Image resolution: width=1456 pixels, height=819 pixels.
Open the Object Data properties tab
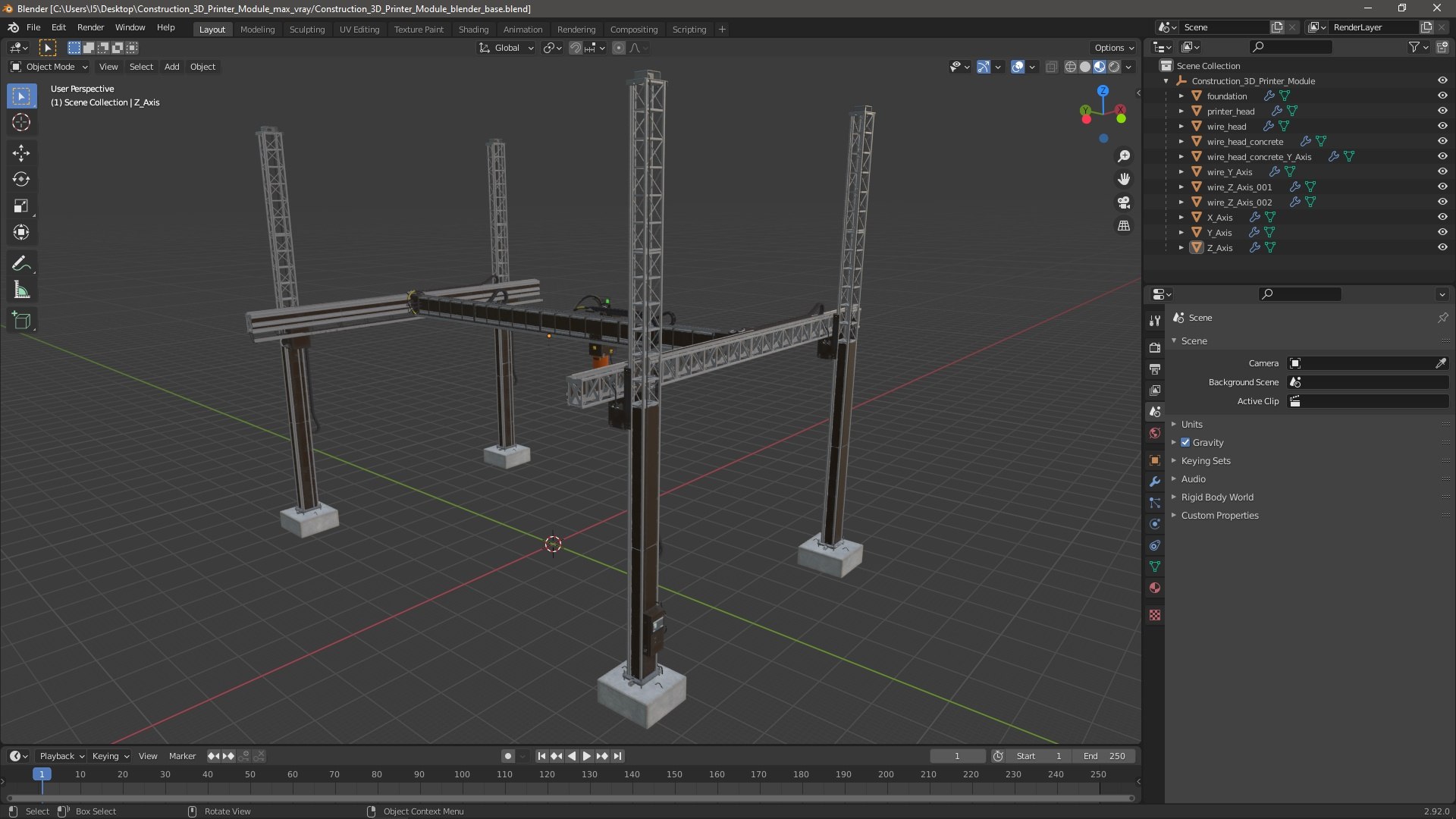[1155, 566]
